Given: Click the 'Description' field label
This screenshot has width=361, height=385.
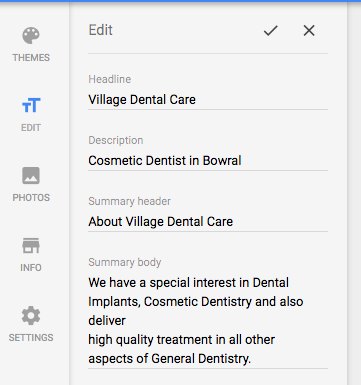Looking at the screenshot, I should tap(116, 140).
